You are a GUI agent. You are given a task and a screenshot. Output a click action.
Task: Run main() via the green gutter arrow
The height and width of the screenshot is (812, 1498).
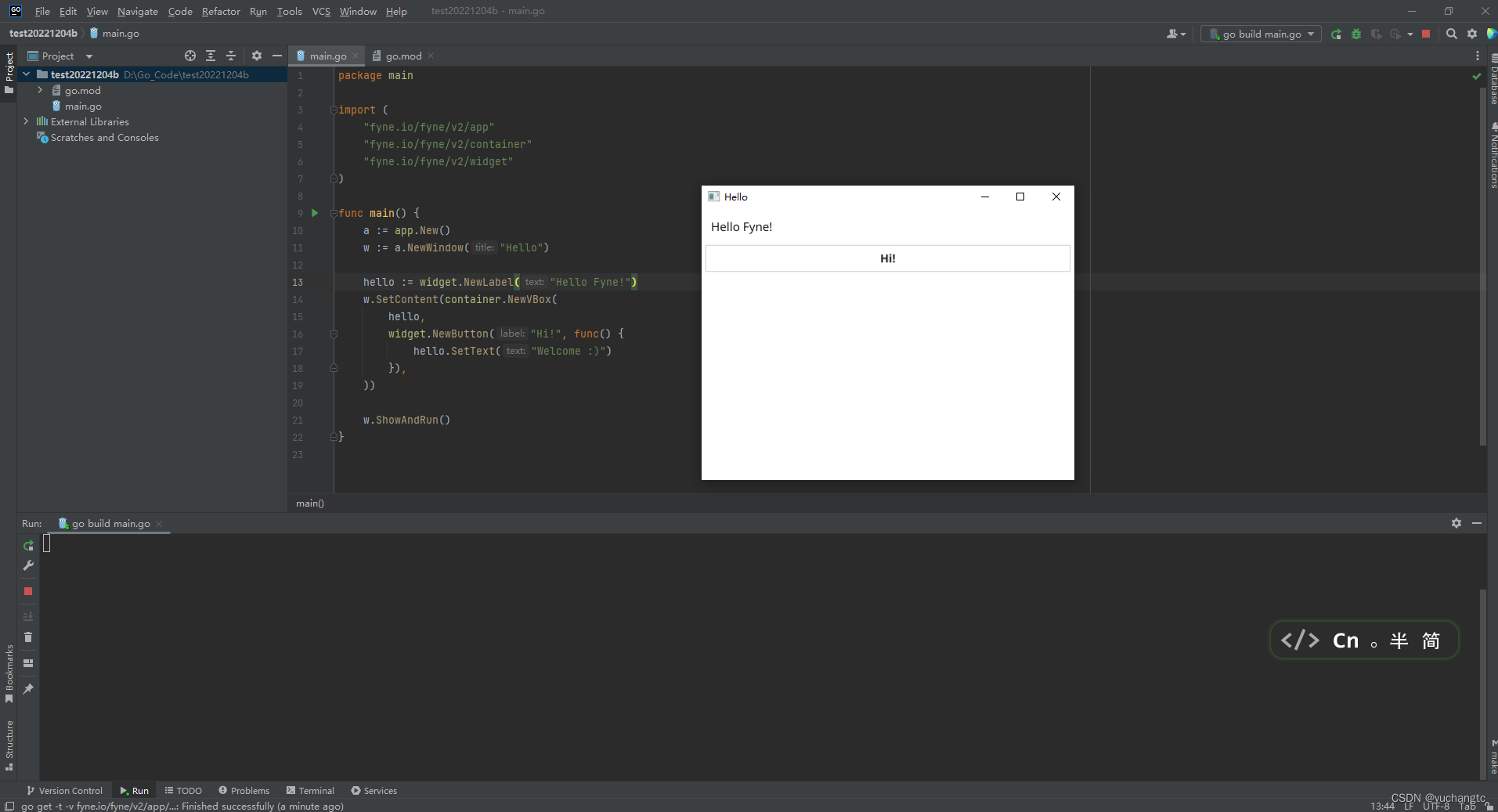[314, 213]
